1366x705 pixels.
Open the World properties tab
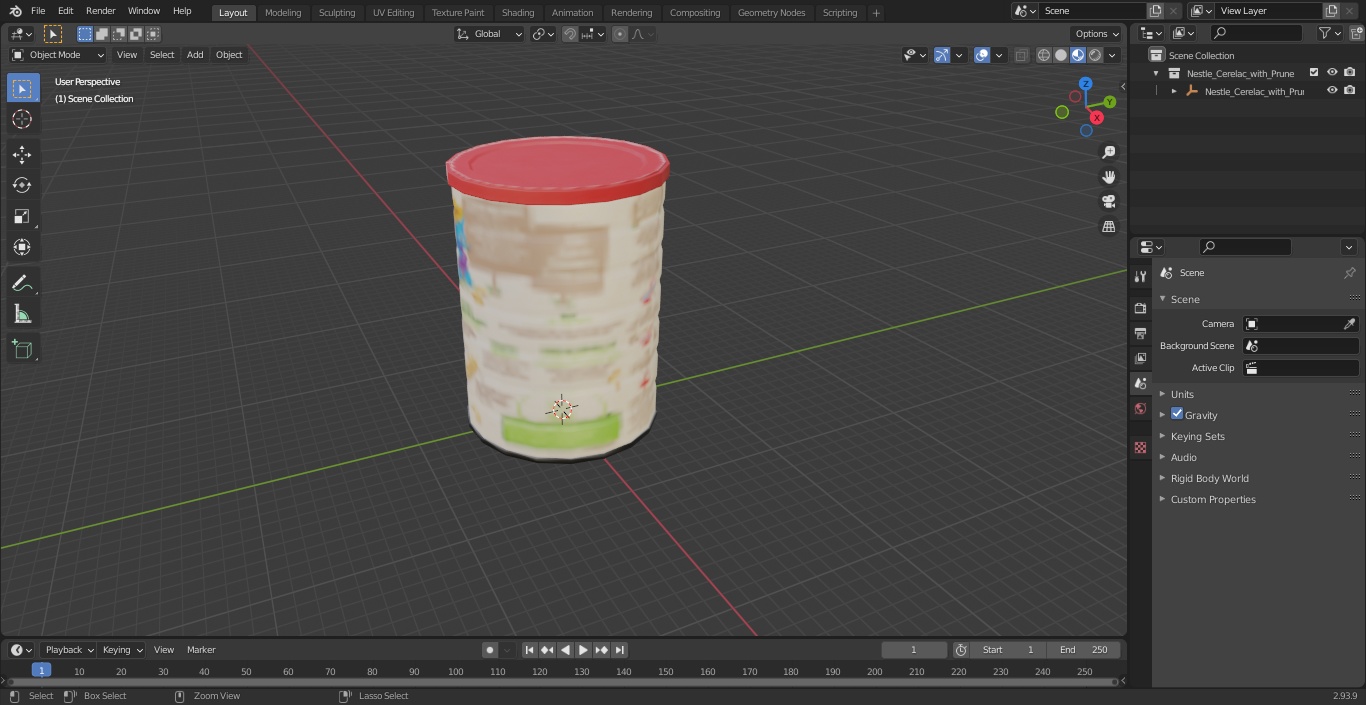[1140, 409]
